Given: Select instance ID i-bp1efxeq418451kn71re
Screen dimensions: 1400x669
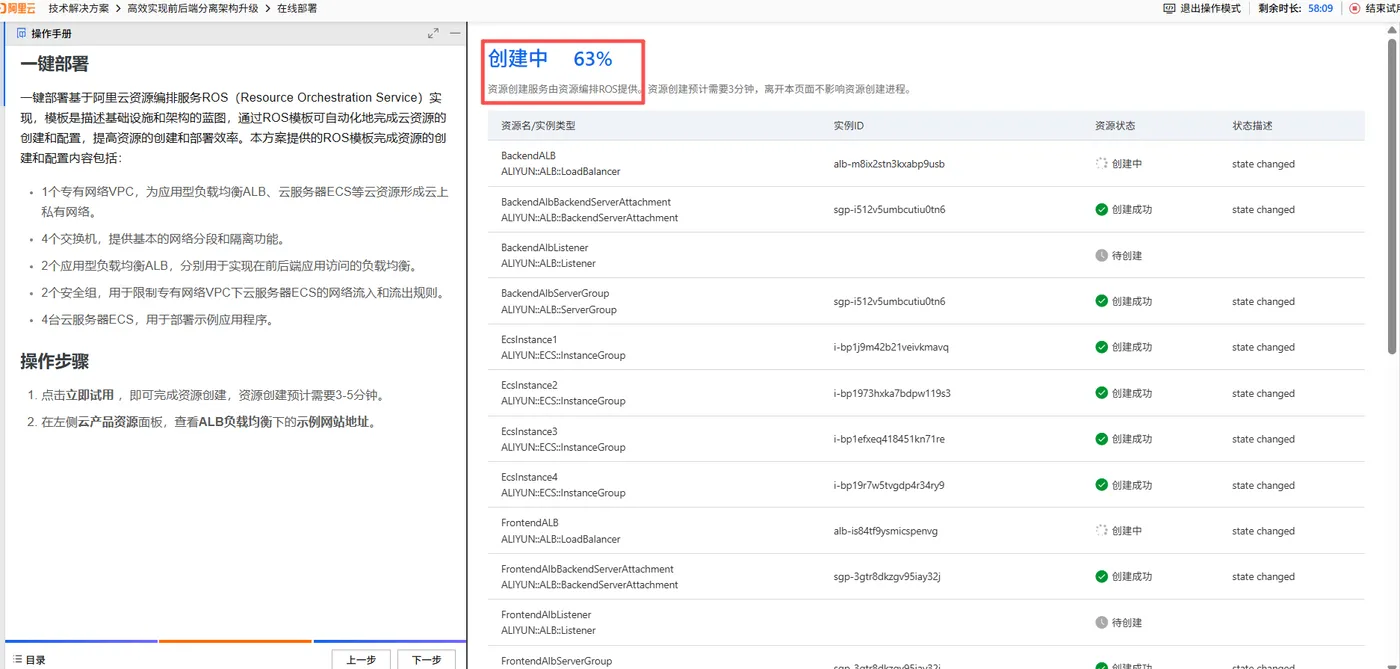Looking at the screenshot, I should click(889, 439).
